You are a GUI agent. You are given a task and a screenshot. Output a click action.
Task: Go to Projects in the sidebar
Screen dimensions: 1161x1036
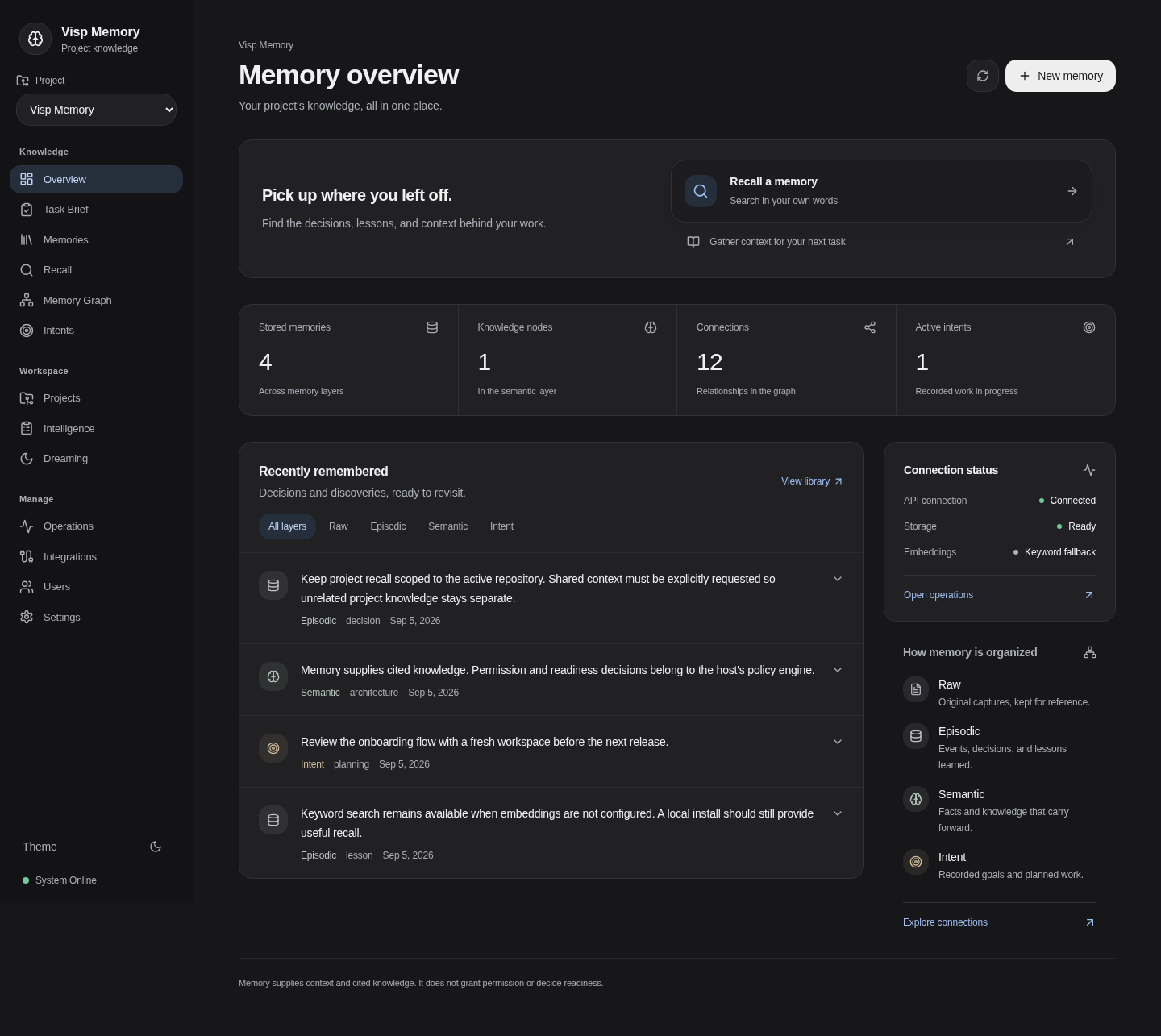(96, 398)
